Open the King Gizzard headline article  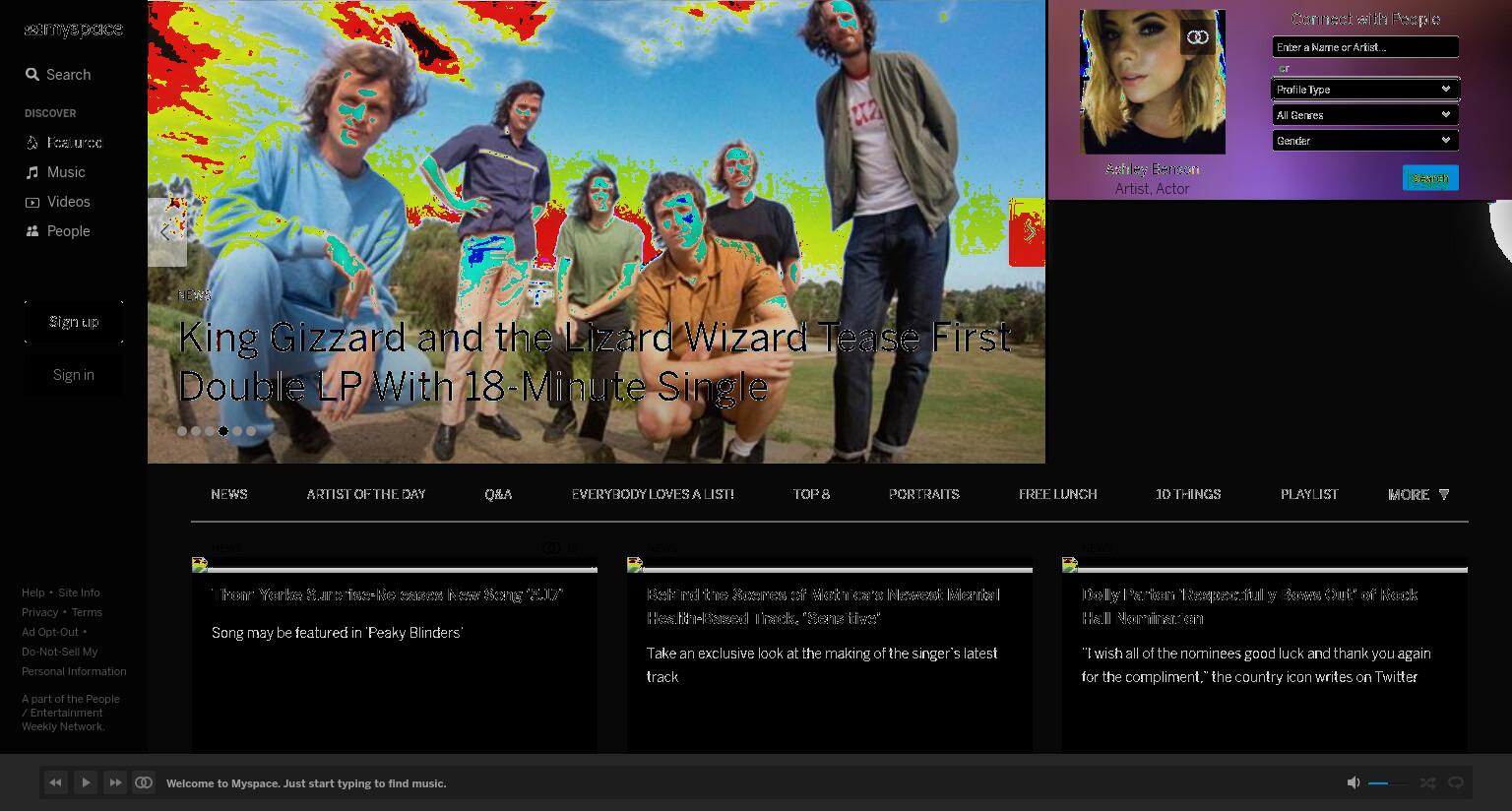594,361
